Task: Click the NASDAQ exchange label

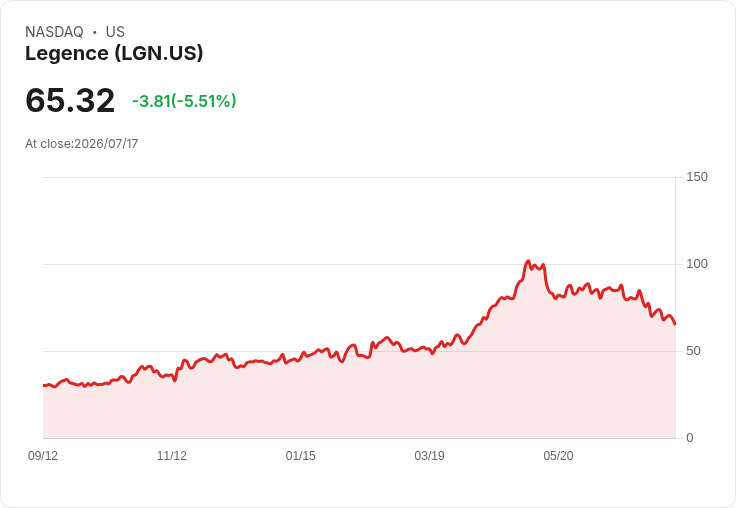Action: pyautogui.click(x=54, y=32)
